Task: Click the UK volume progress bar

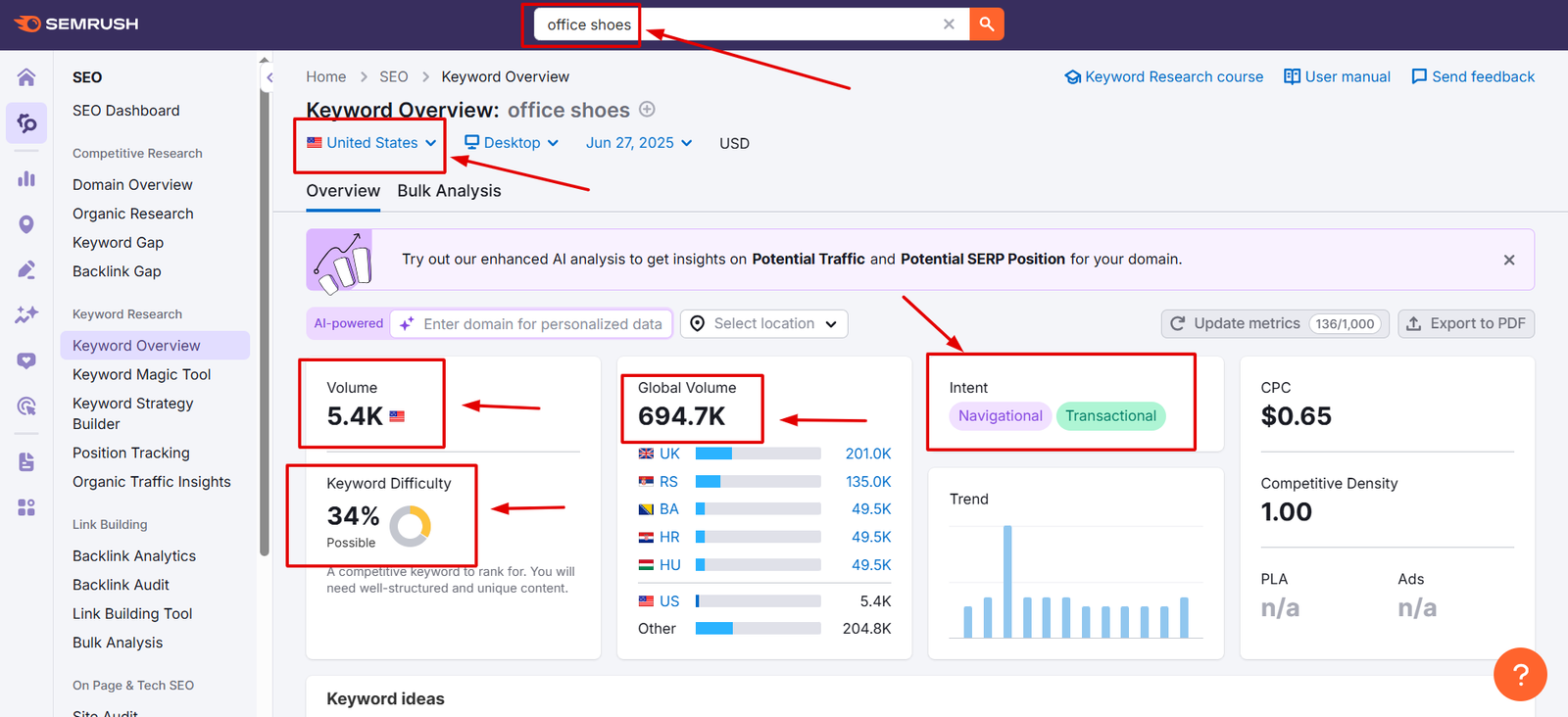Action: click(x=758, y=454)
